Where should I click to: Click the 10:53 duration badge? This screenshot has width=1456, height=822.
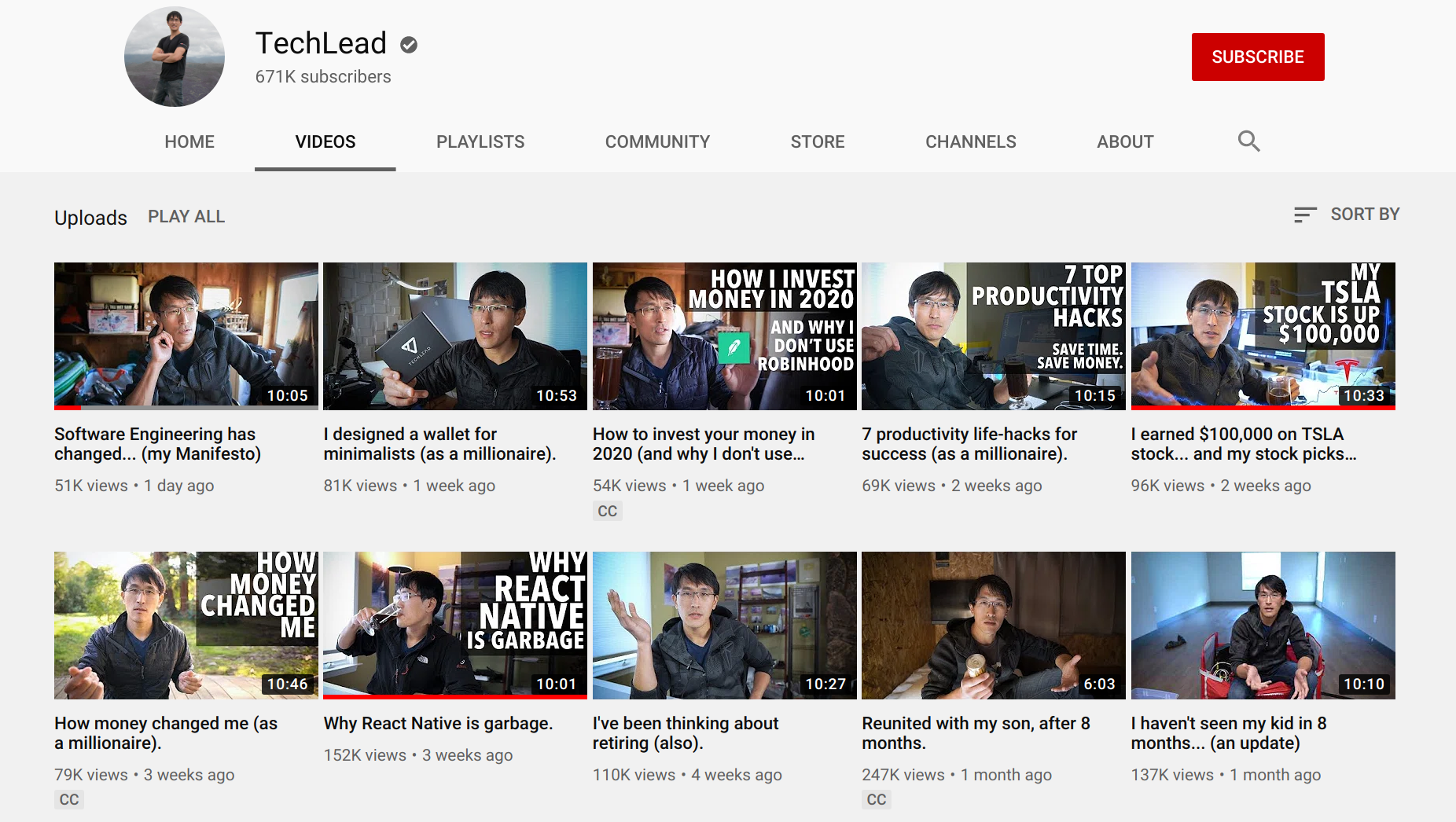(557, 395)
